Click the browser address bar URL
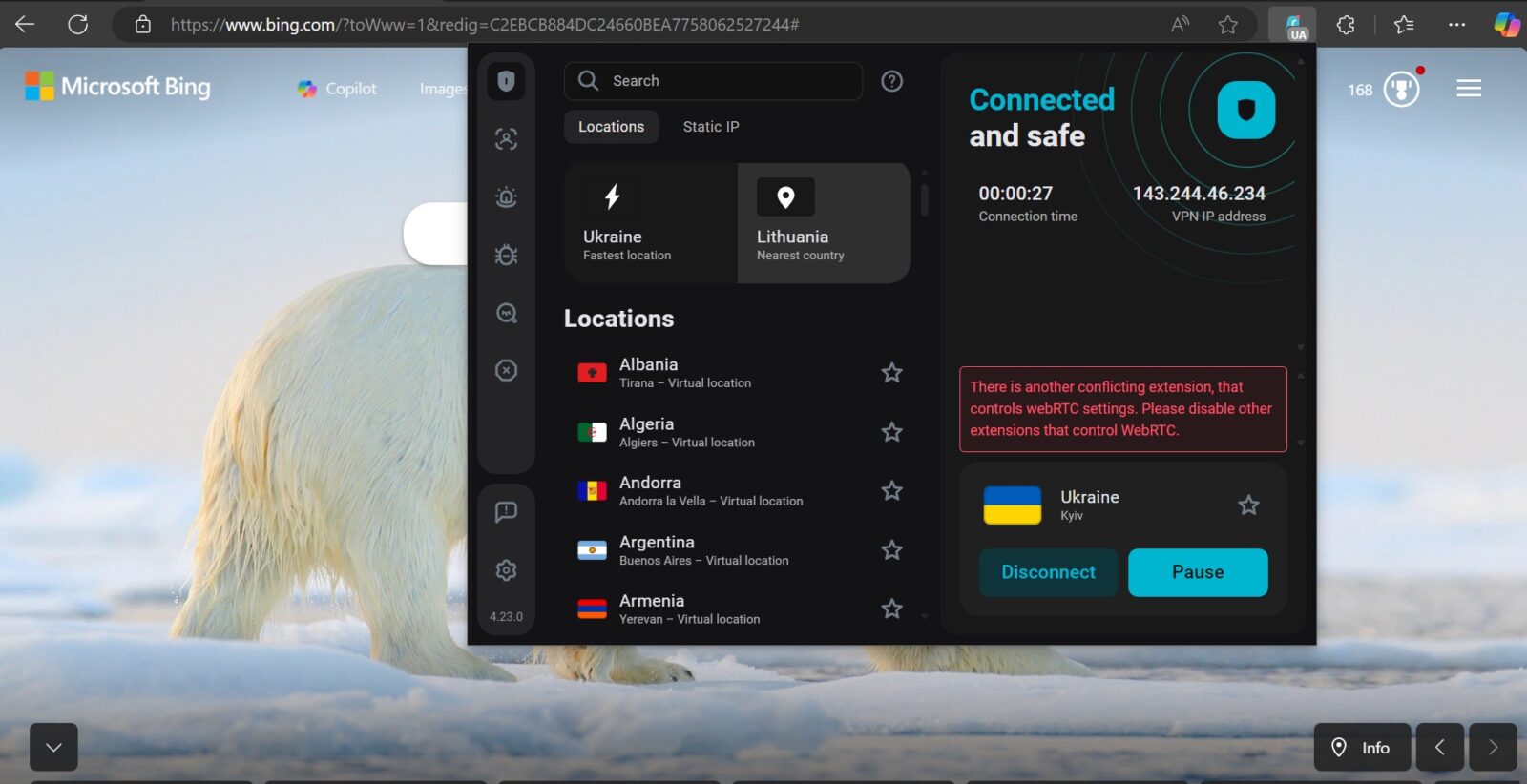 [485, 25]
